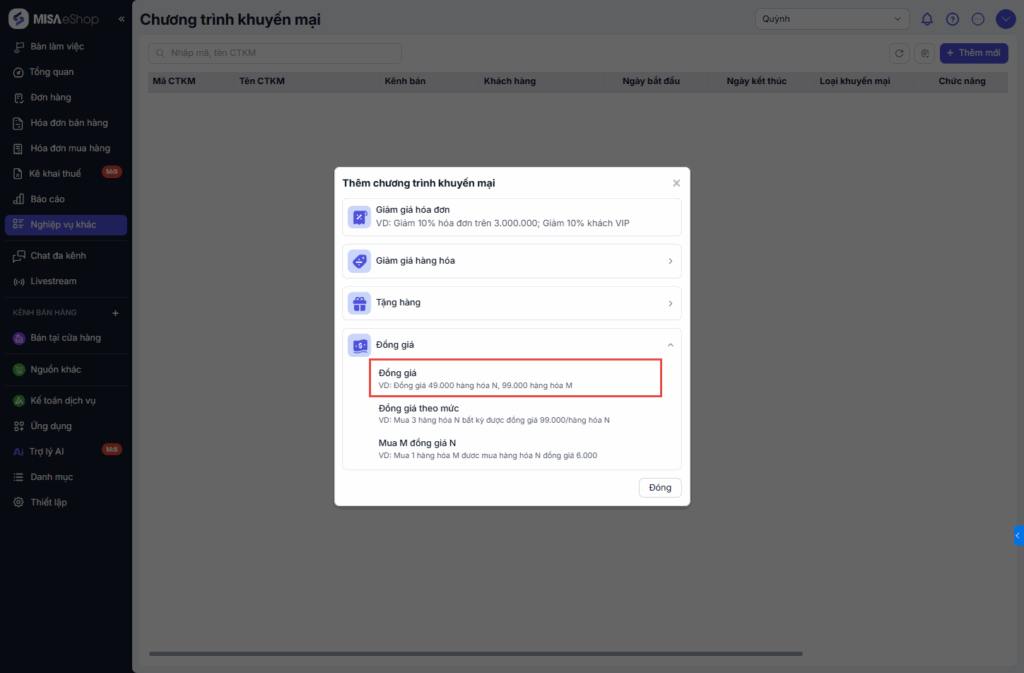Expand the Giảm giá hàng hóa chevron

click(670, 261)
